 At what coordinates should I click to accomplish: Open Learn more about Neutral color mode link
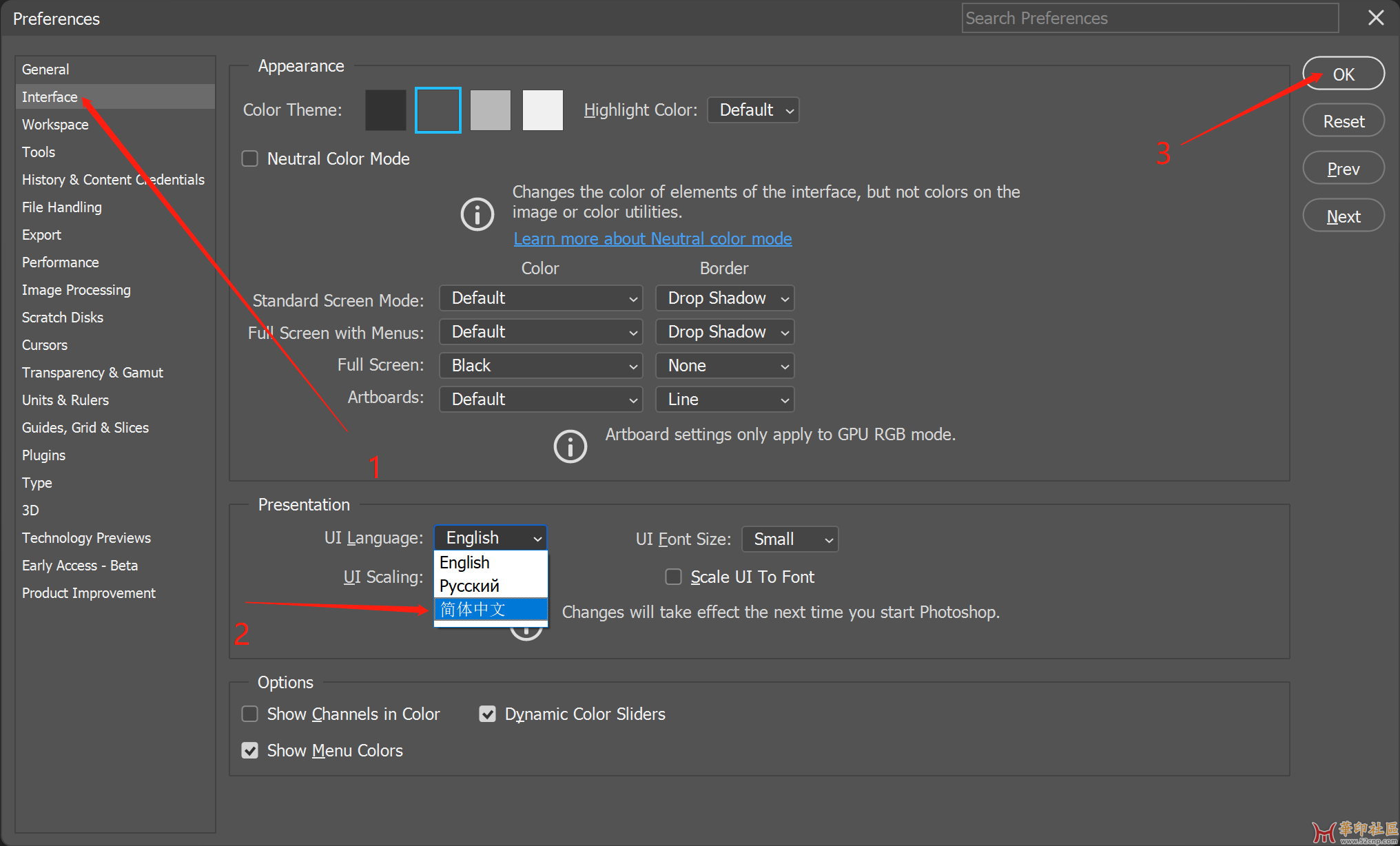tap(652, 239)
